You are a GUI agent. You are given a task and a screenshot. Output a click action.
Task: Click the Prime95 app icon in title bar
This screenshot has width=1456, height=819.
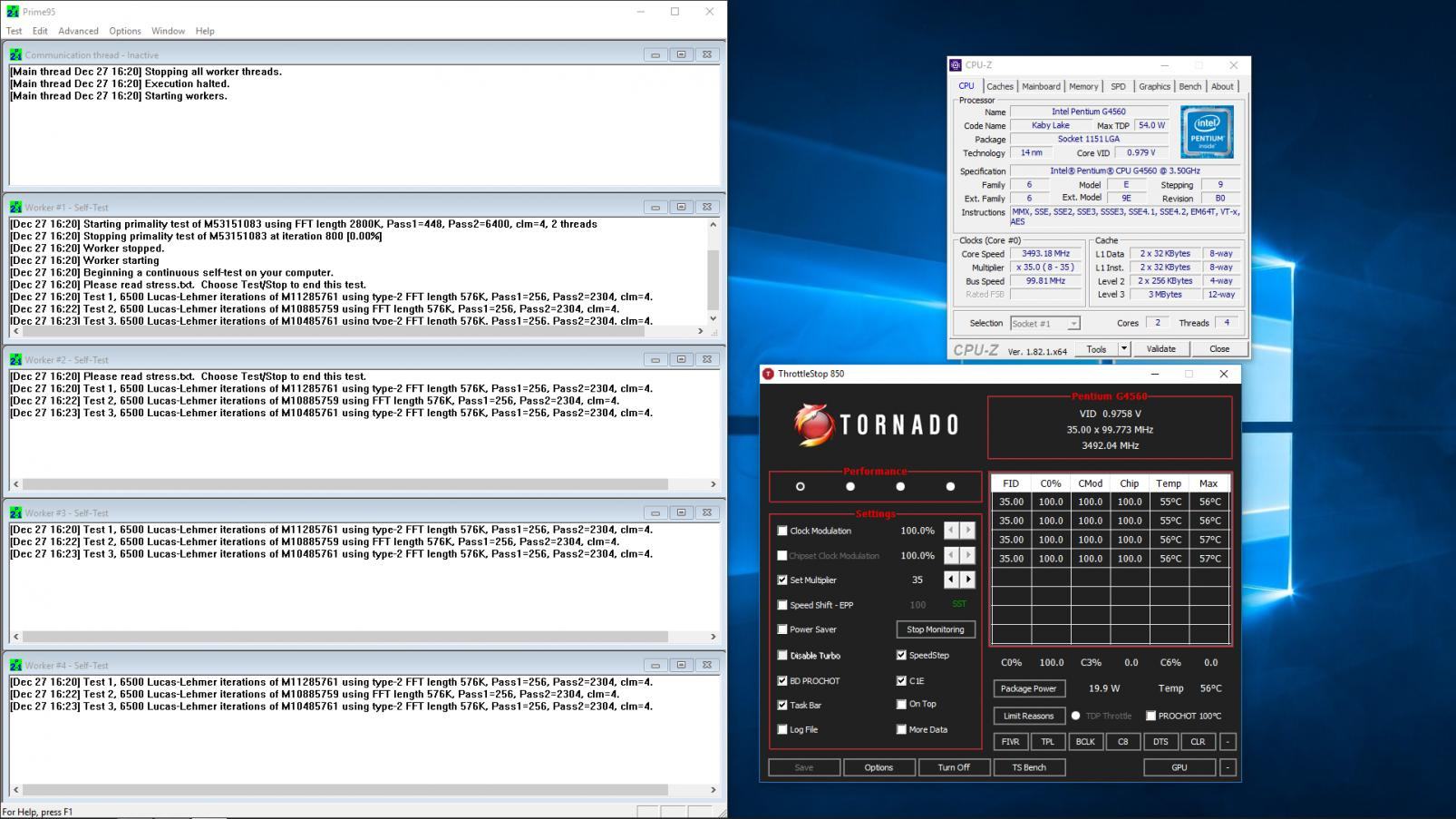point(12,12)
